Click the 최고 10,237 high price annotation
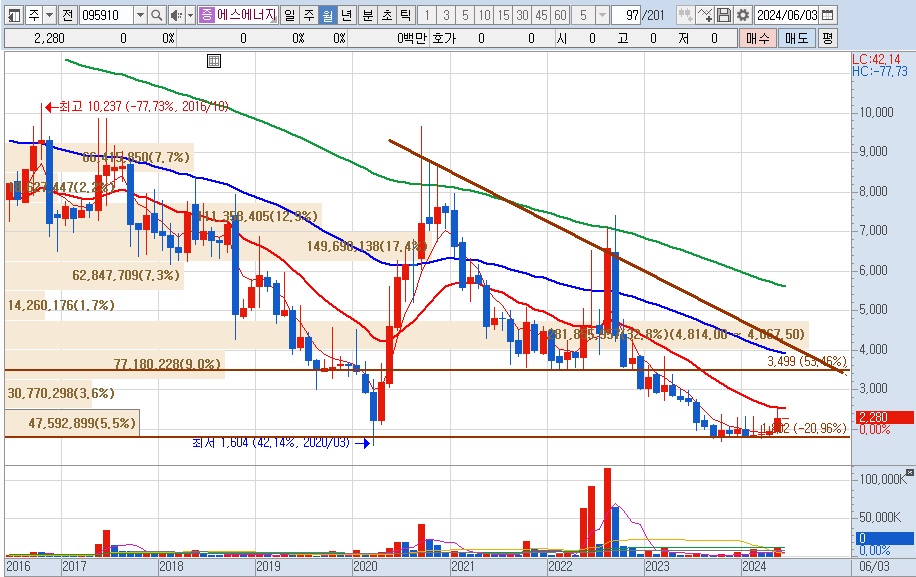This screenshot has height=577, width=916. [x=137, y=106]
